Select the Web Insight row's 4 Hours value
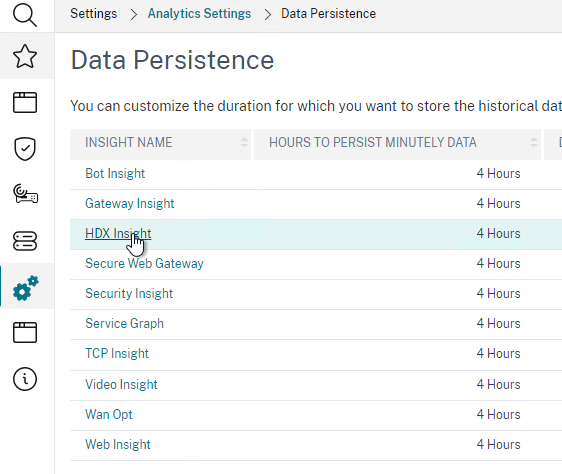This screenshot has width=562, height=474. point(498,445)
